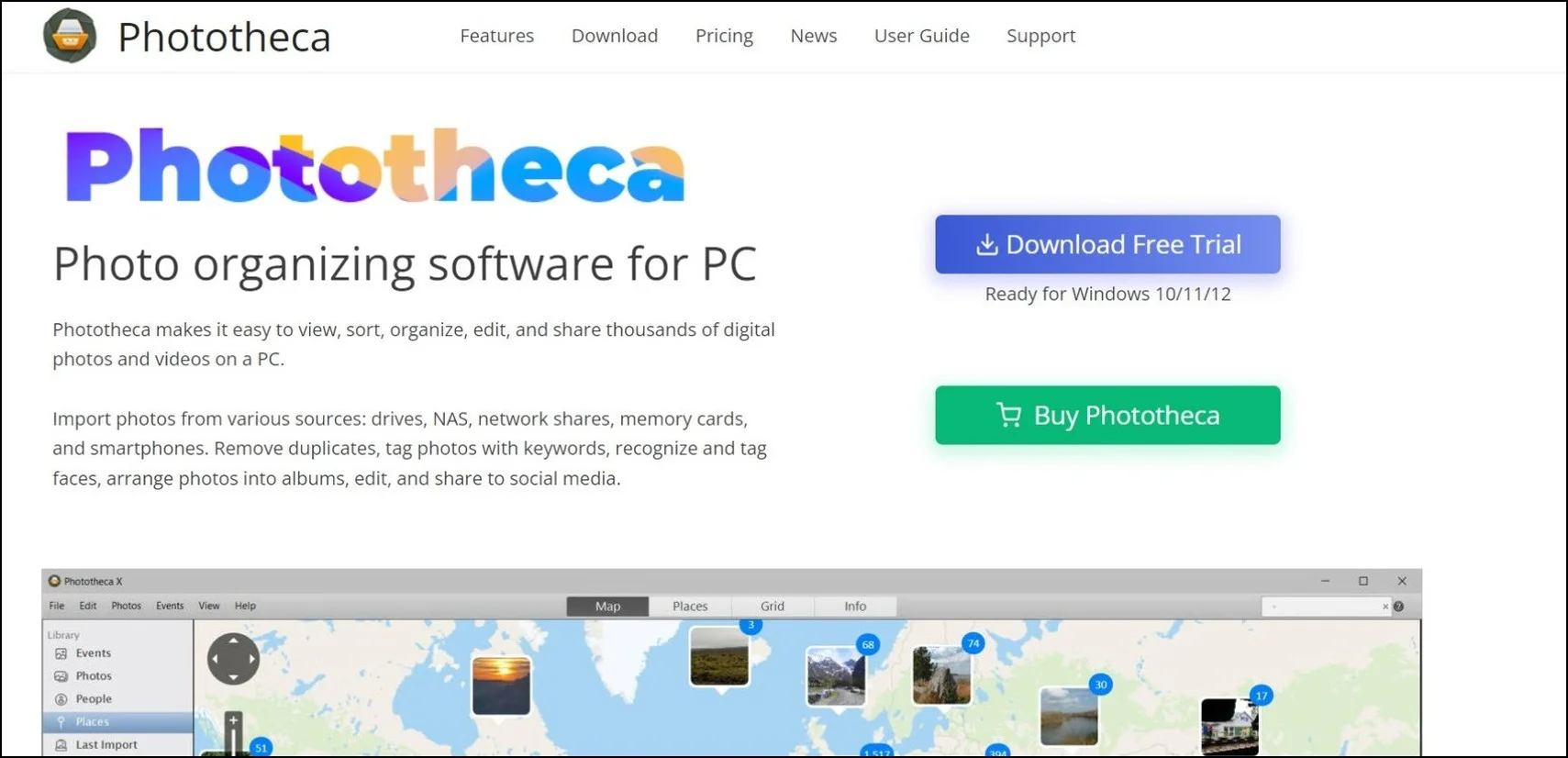
Task: Open the Events menu in menu bar
Action: [170, 606]
